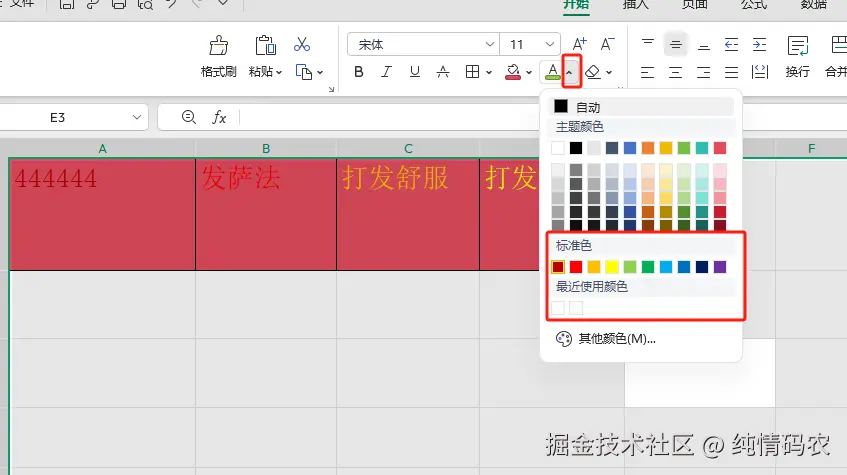The width and height of the screenshot is (847, 475).
Task: Select the cell containing 444444
Action: click(102, 214)
